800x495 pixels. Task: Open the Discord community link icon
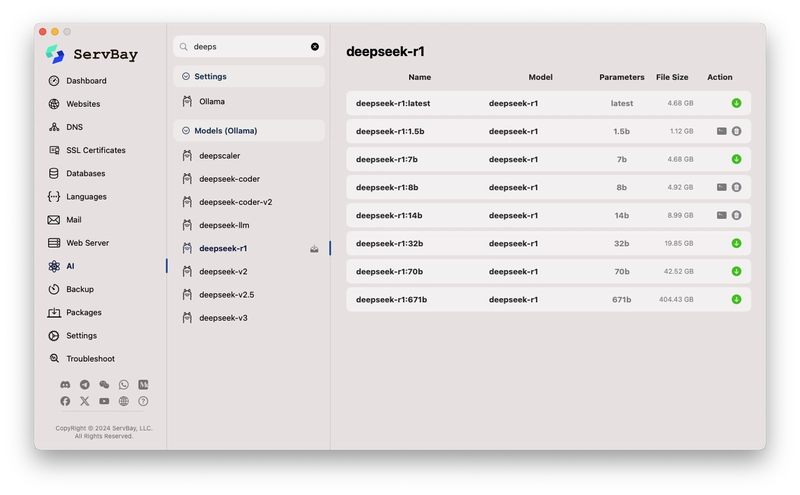click(x=65, y=385)
